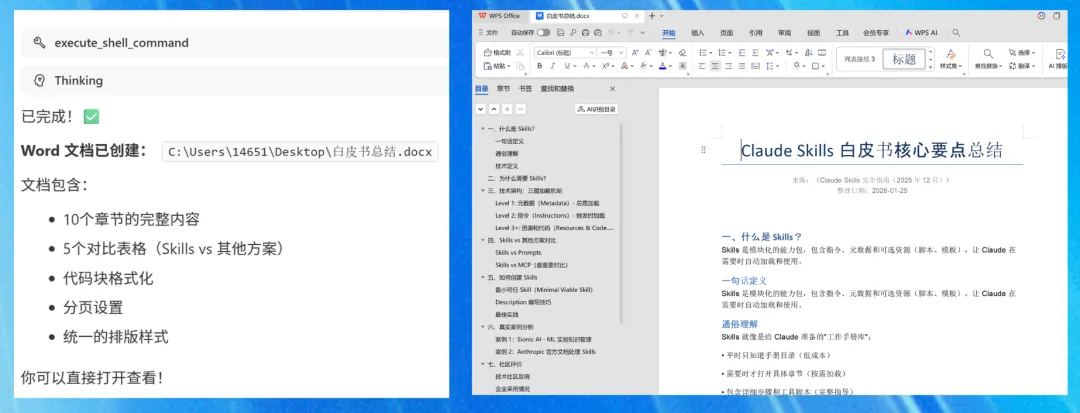Collapse the 一、什么是 Skills? outline node
1080x413 pixels.
483,129
